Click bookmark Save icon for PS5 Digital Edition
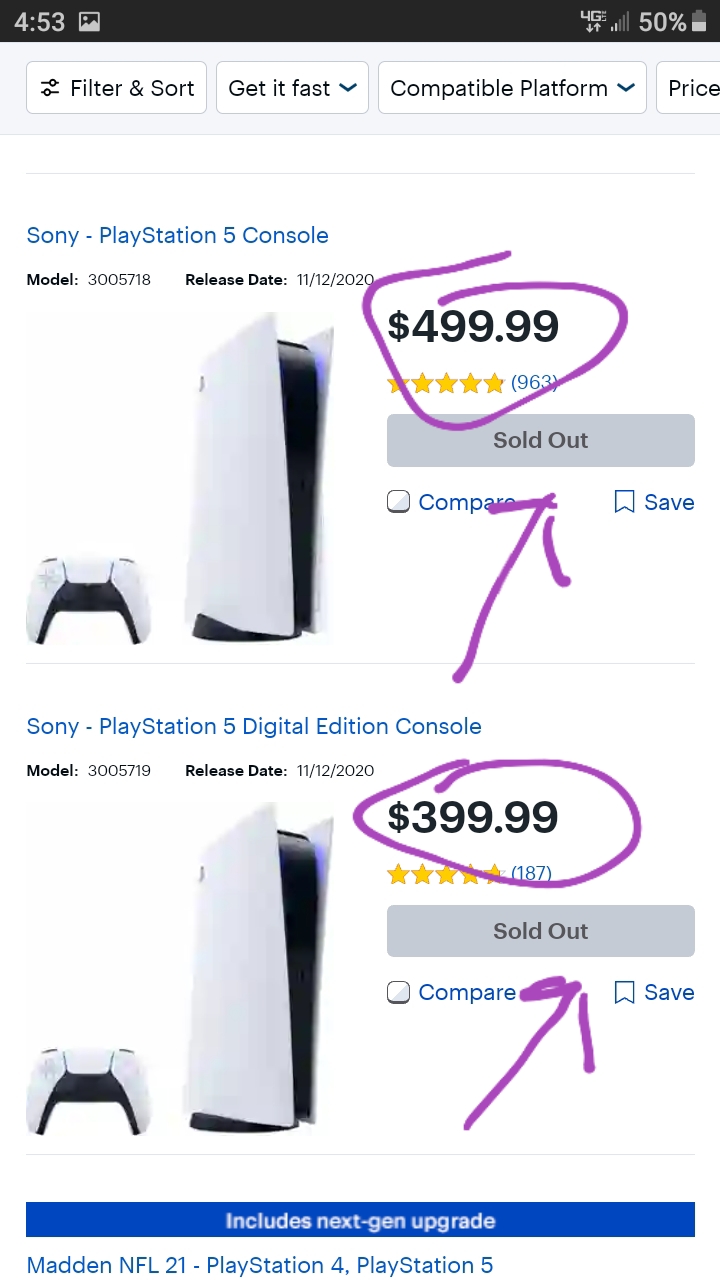Image resolution: width=720 pixels, height=1280 pixels. tap(625, 992)
